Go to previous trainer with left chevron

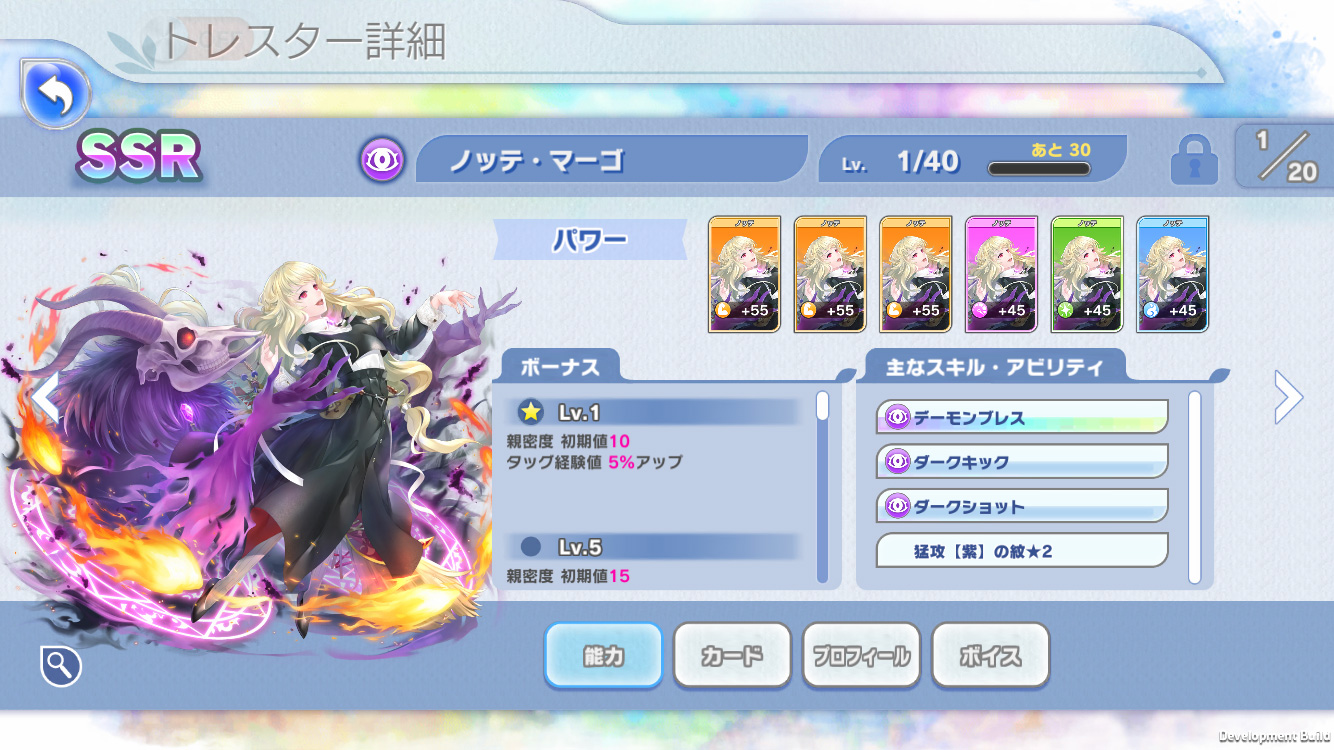(x=46, y=397)
